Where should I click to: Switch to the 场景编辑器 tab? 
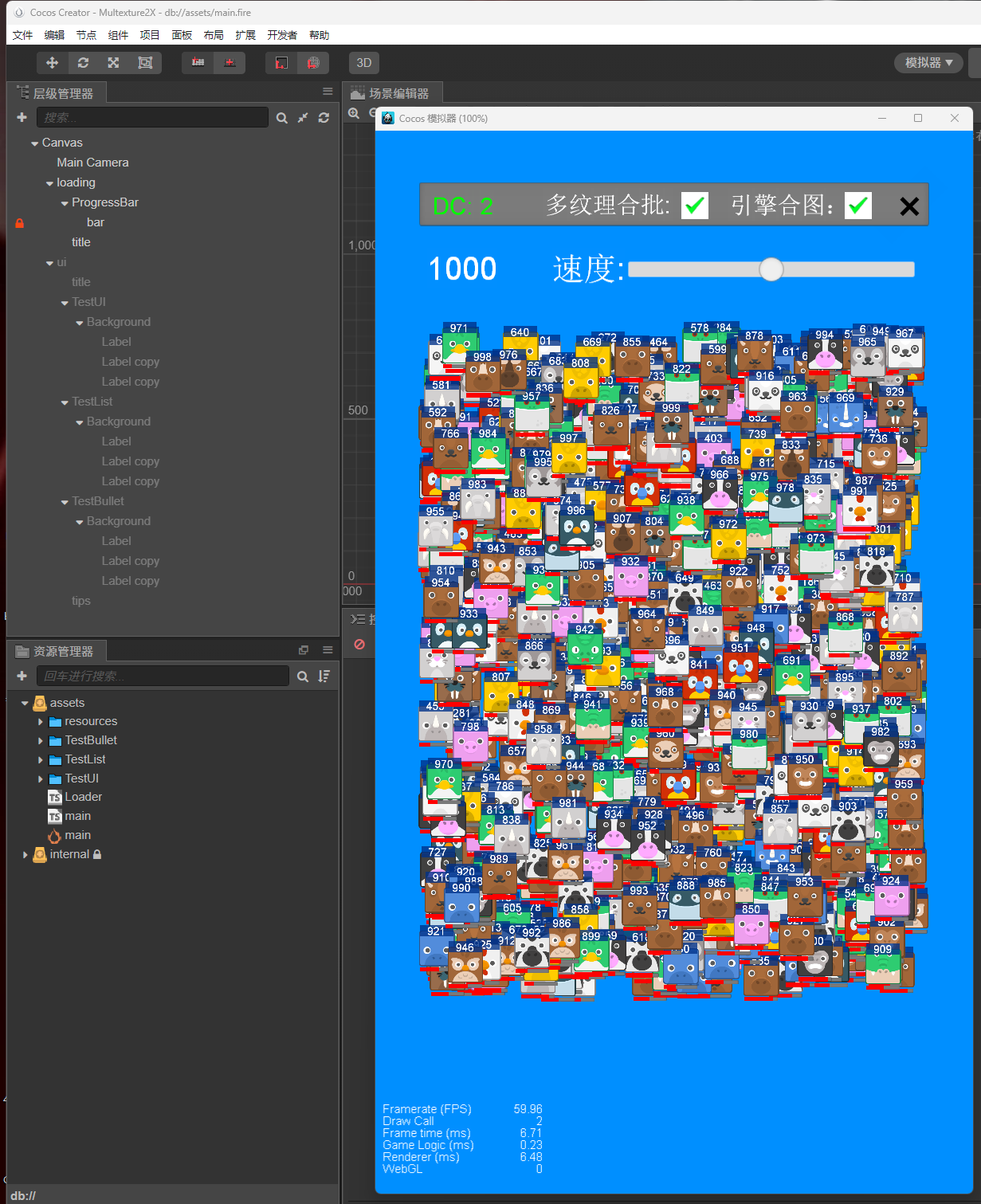point(392,93)
